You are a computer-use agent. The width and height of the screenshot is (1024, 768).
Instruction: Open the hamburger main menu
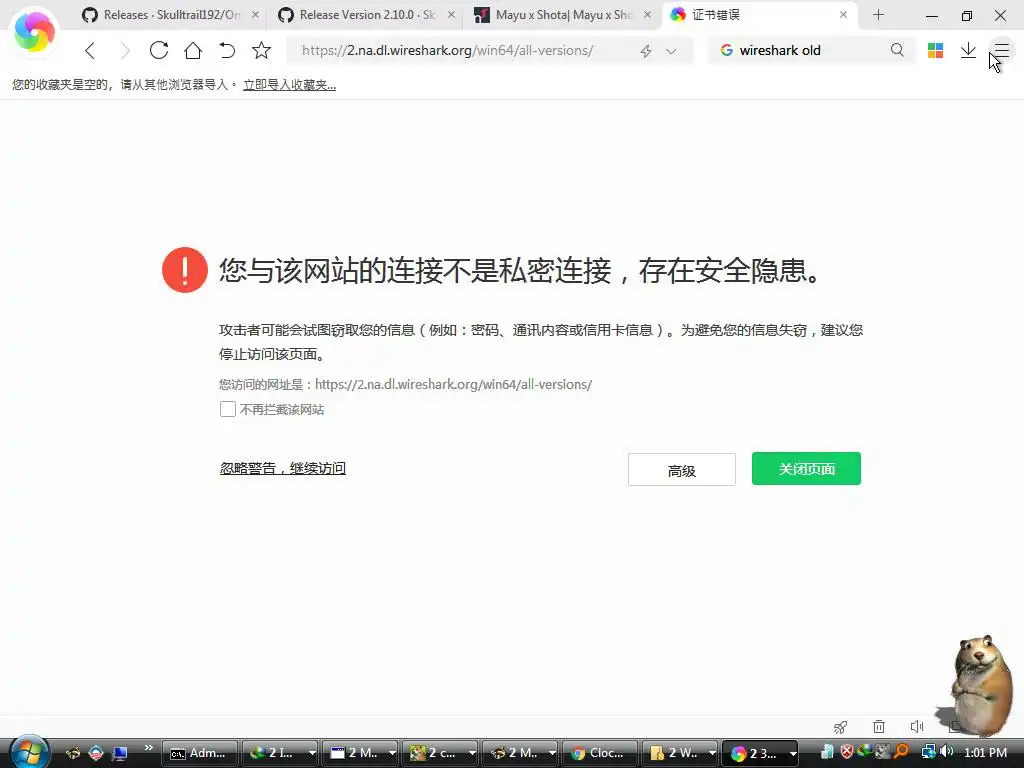[x=1002, y=50]
